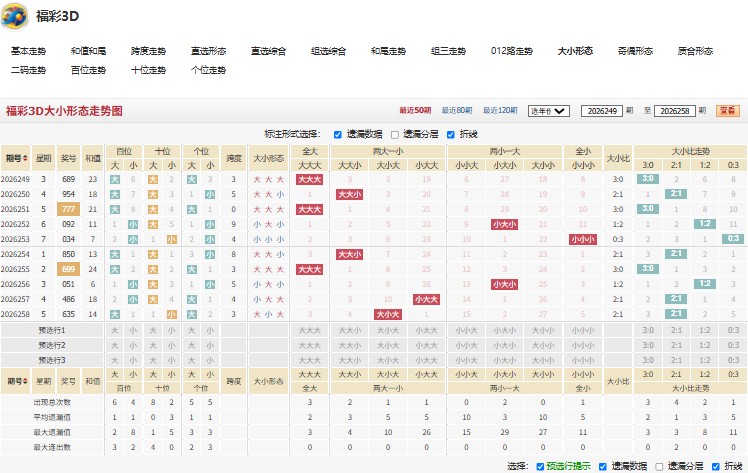Viewport: 748px width, 473px height.
Task: Select the 大小形态 navigation link
Action: (575, 51)
